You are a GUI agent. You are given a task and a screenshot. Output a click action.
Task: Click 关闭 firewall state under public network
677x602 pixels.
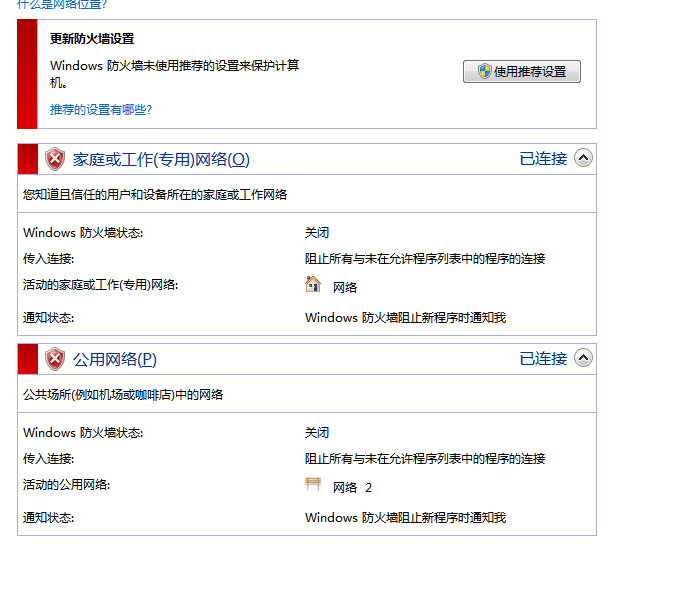317,433
